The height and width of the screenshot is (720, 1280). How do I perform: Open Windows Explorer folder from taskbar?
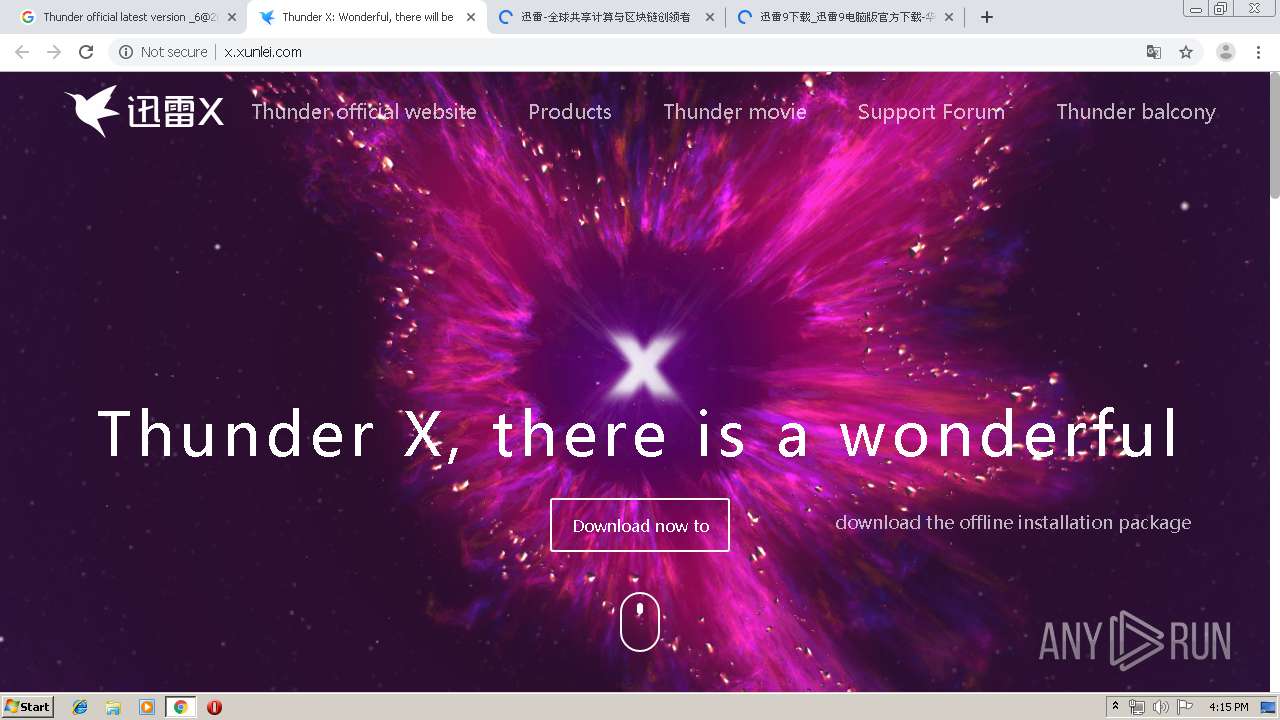coord(113,707)
